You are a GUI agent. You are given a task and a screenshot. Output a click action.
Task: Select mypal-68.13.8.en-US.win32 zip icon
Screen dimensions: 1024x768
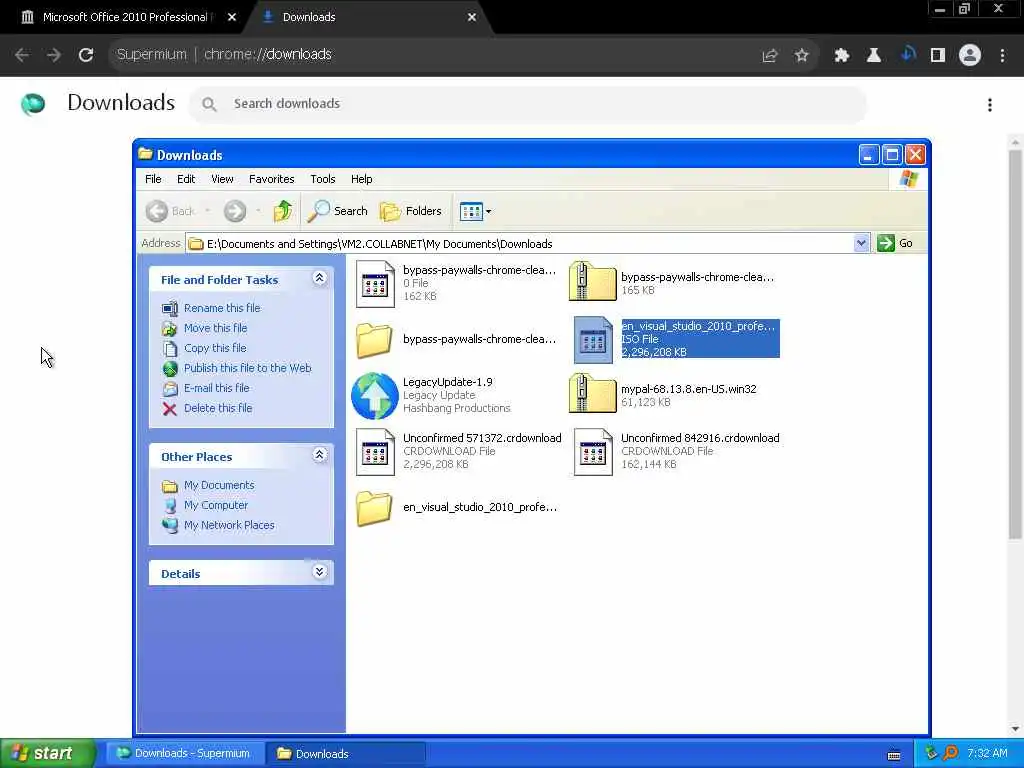592,393
